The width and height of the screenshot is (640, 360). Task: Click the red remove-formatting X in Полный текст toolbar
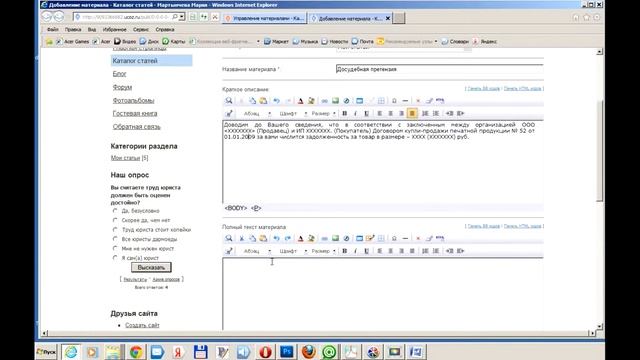tap(418, 238)
